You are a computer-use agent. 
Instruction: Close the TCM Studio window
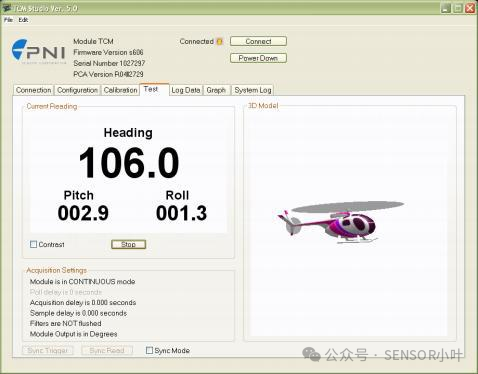tap(470, 8)
